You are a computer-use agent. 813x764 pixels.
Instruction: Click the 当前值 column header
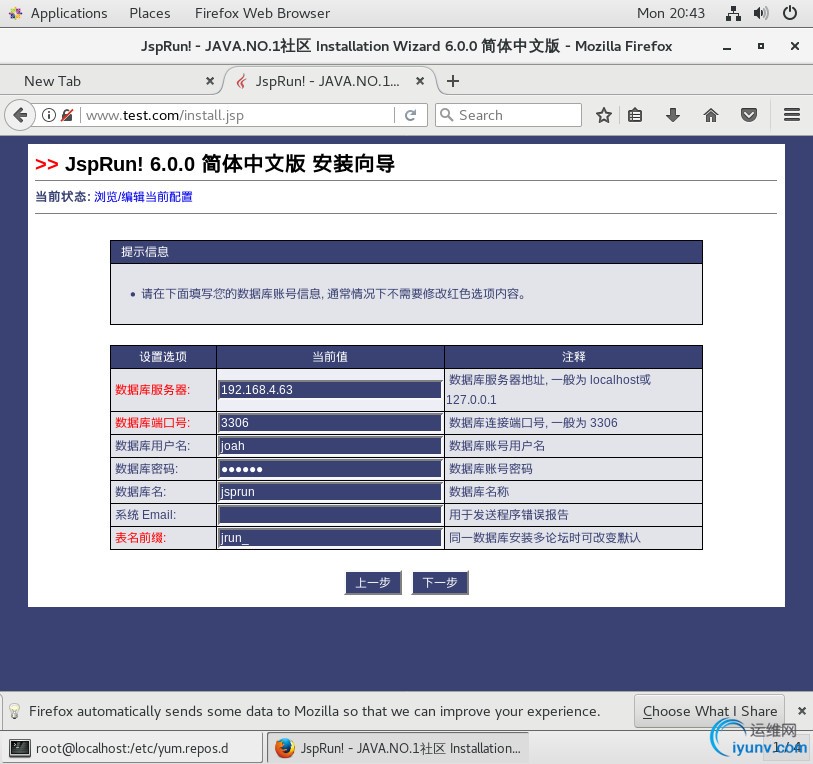pyautogui.click(x=330, y=357)
